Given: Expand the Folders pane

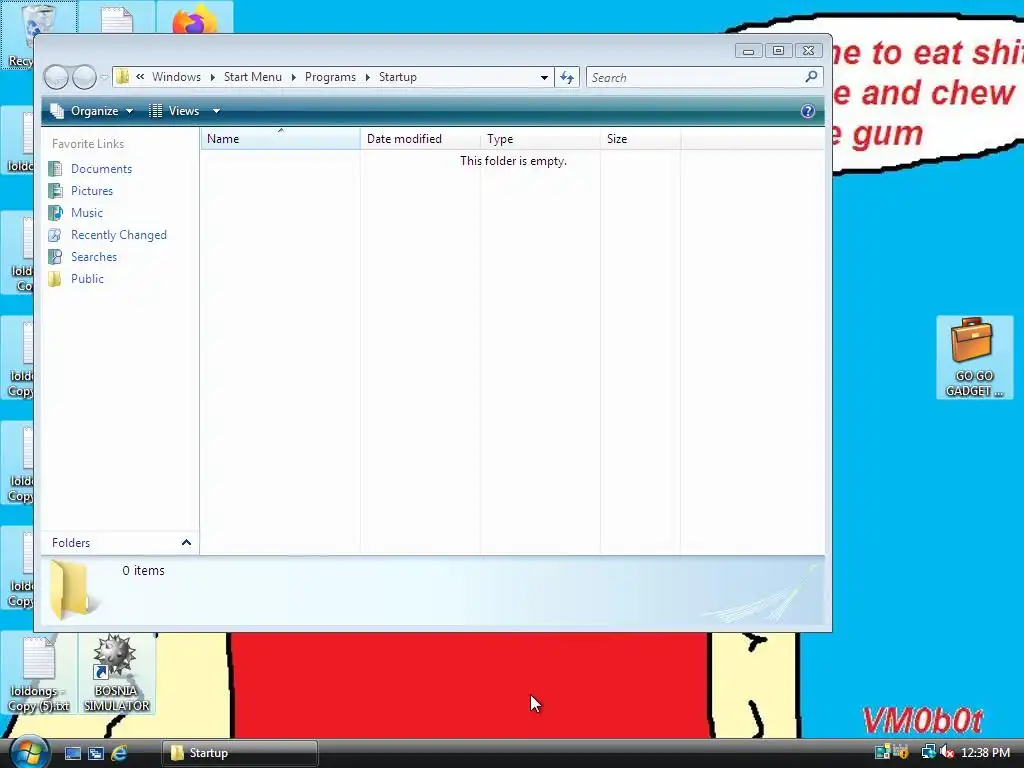Looking at the screenshot, I should (120, 543).
